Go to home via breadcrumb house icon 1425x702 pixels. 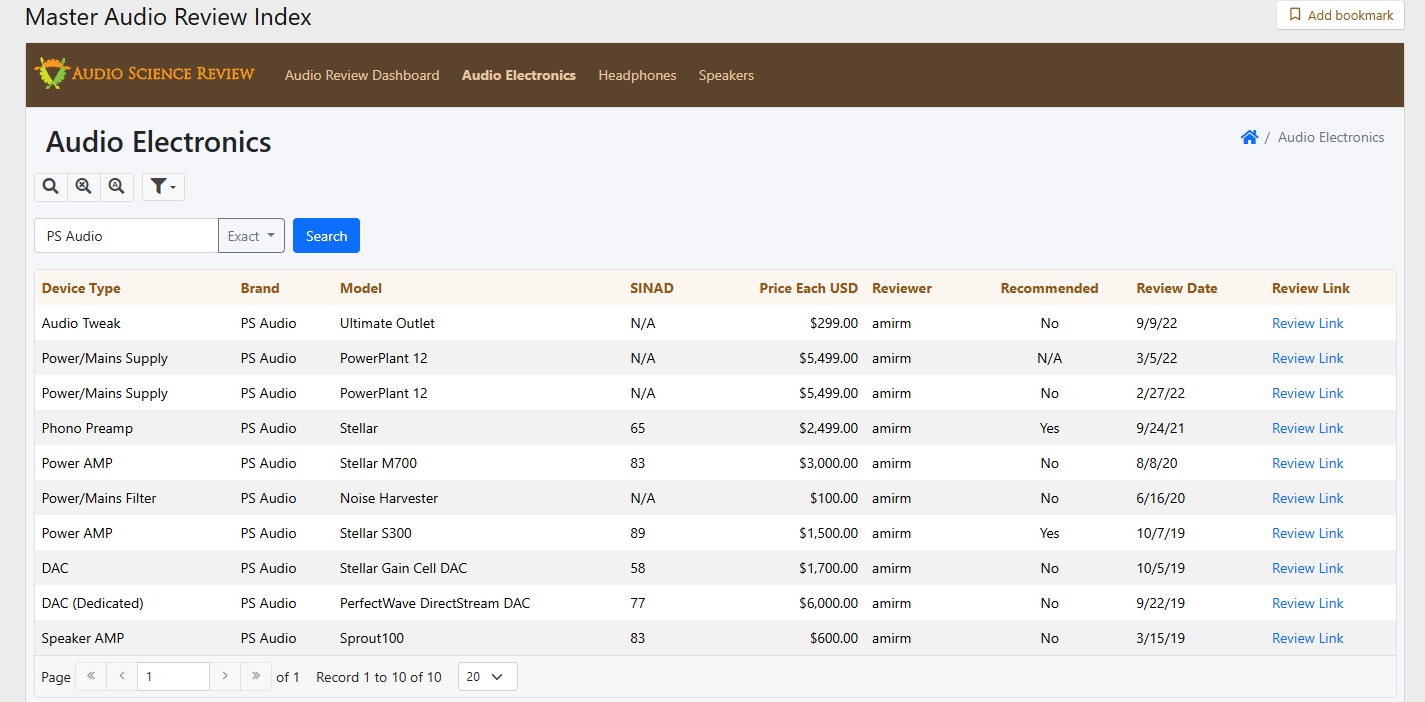click(1249, 137)
